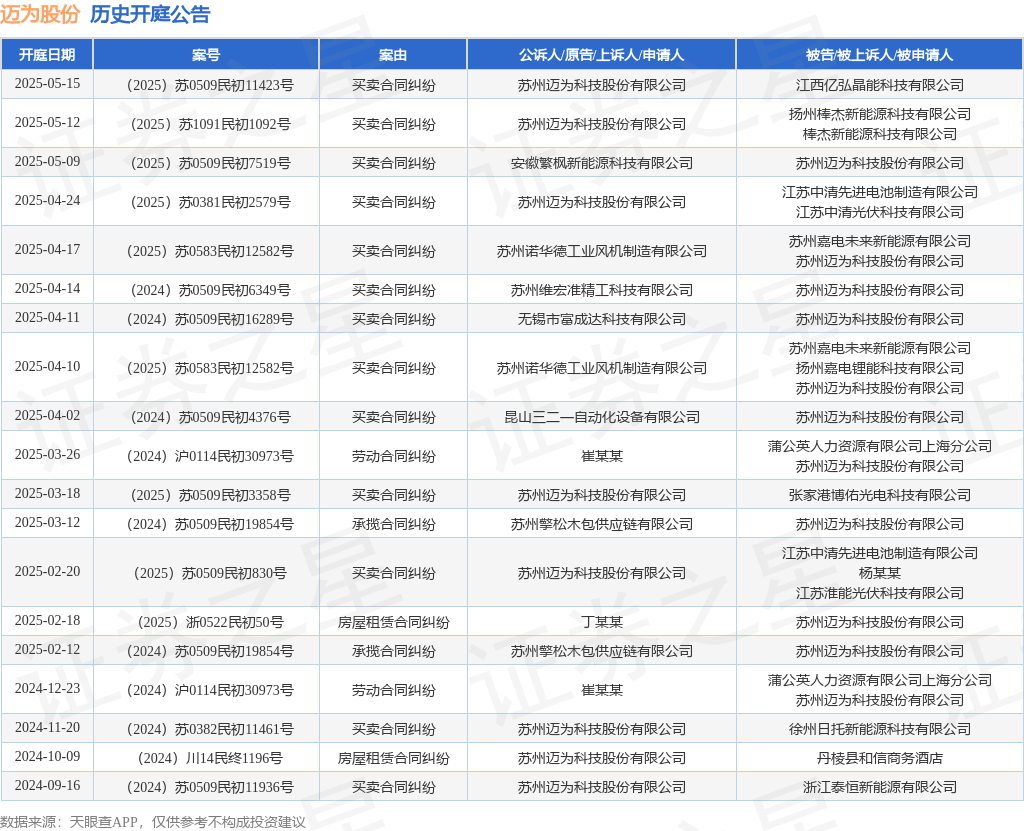Pick the date 2024-12-23

tap(47, 689)
